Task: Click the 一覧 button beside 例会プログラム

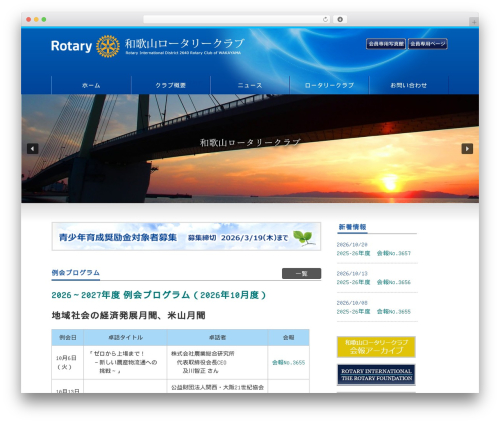Action: pos(302,274)
